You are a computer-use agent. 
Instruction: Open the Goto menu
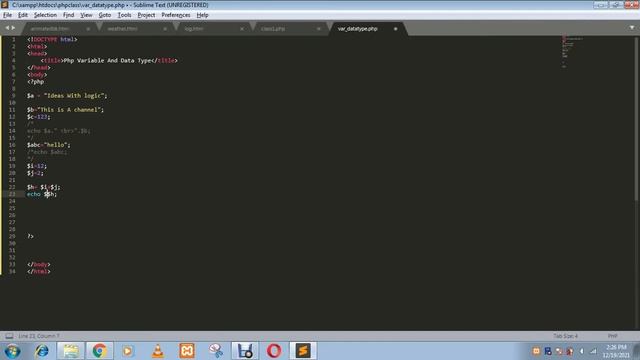(104, 15)
